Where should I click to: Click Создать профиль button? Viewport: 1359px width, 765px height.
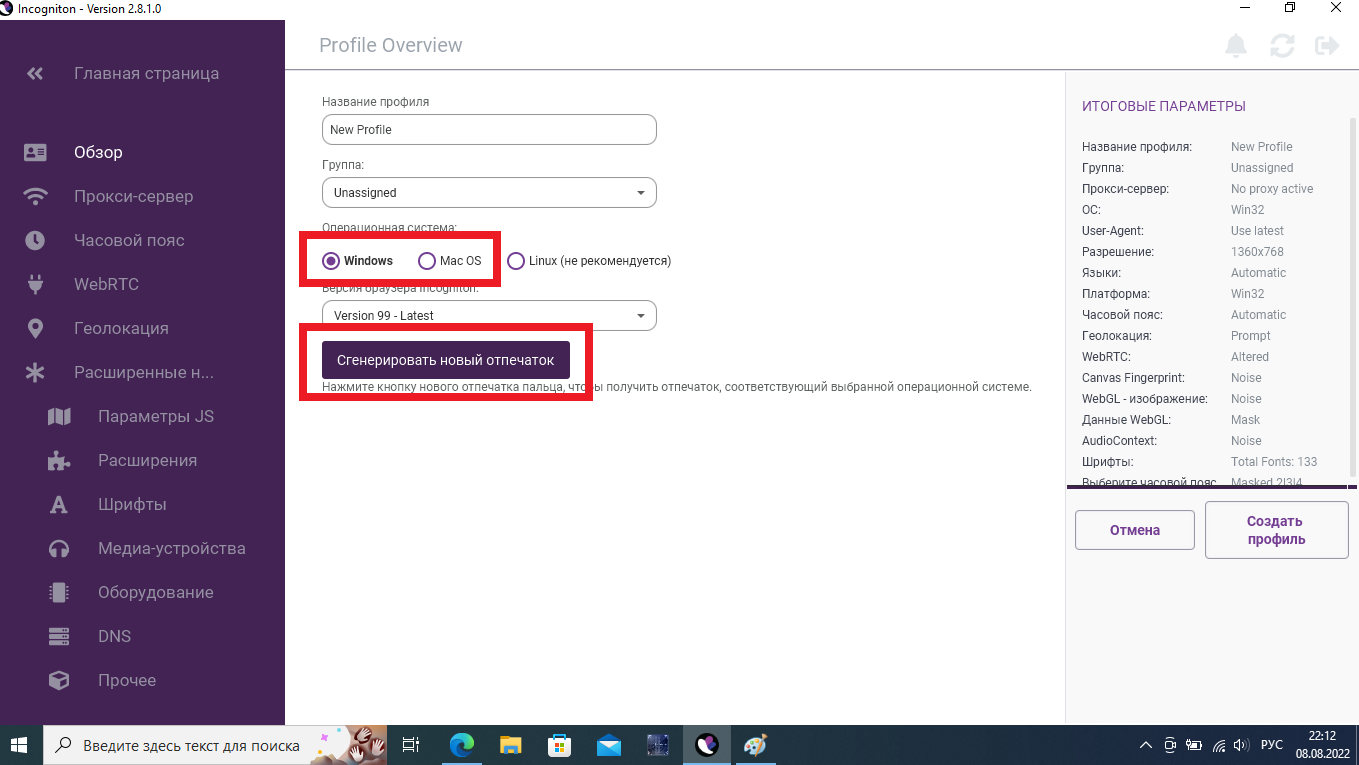click(x=1275, y=530)
